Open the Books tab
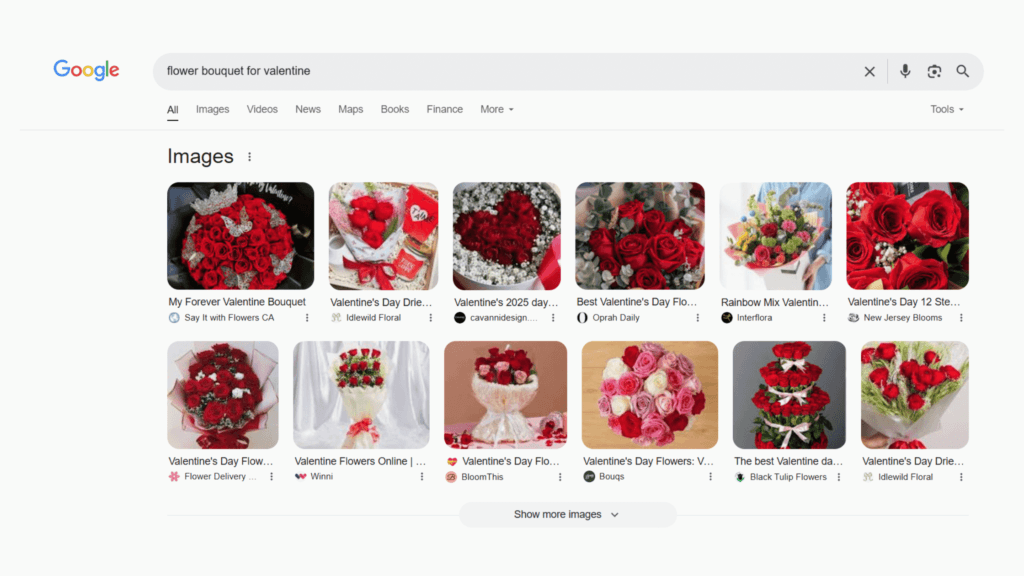Viewport: 1024px width, 576px height. (x=394, y=109)
